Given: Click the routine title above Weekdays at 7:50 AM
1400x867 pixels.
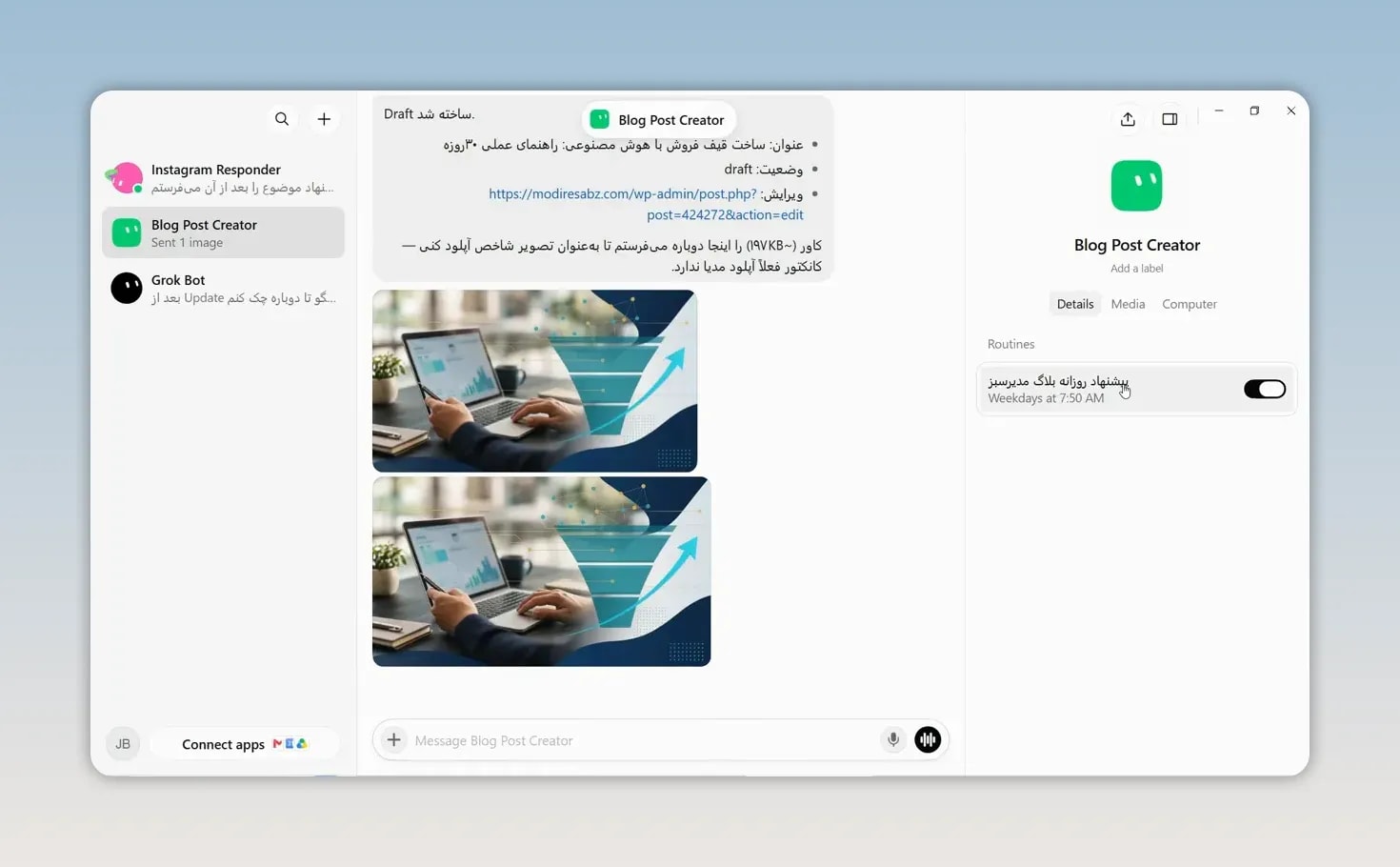Looking at the screenshot, I should (x=1058, y=381).
